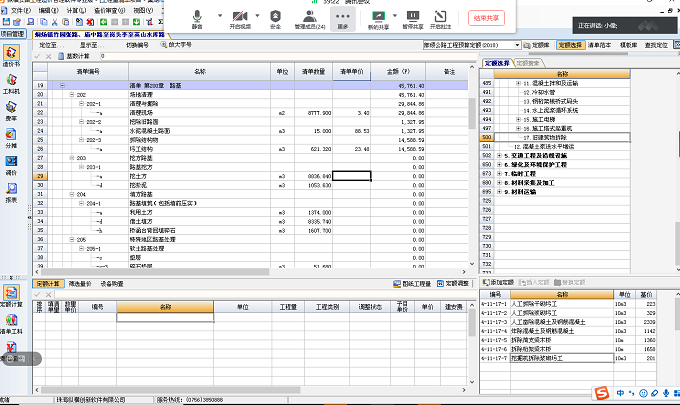Open the manage members (24) icon
This screenshot has width=680, height=405.
click(310, 20)
